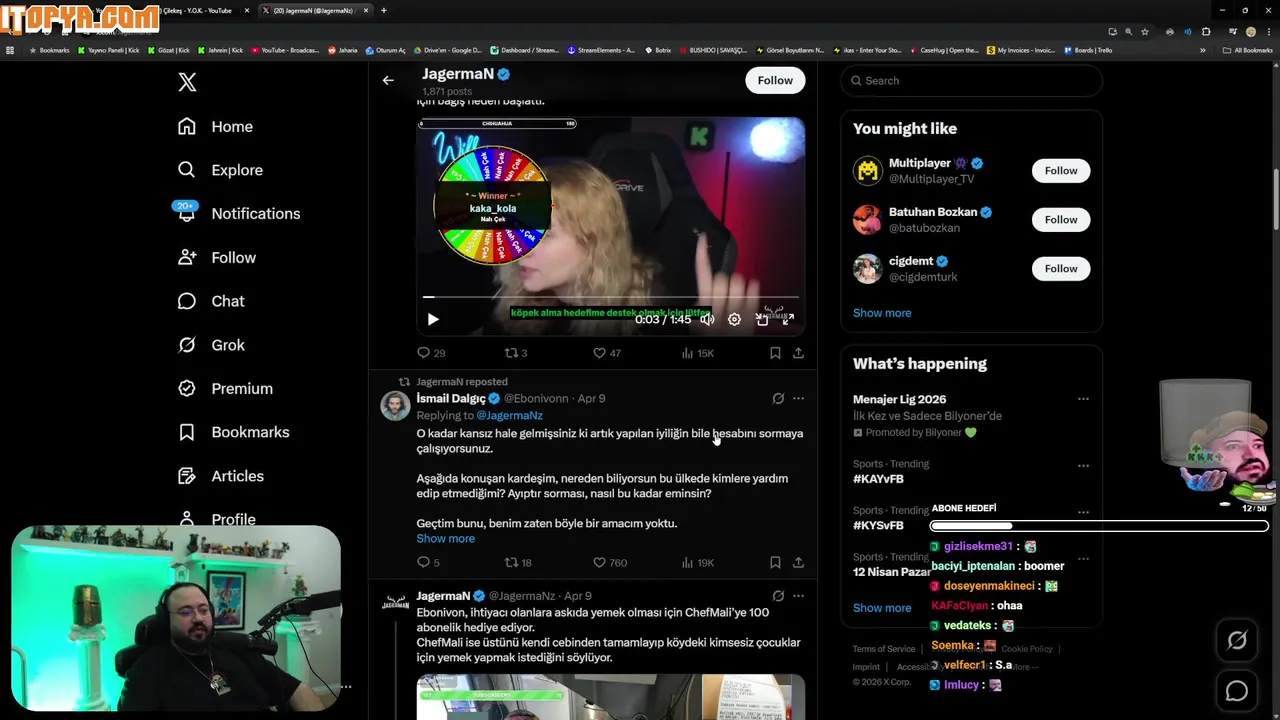Viewport: 1280px width, 720px height.
Task: Follow JagermaN from the profile header
Action: tap(775, 80)
